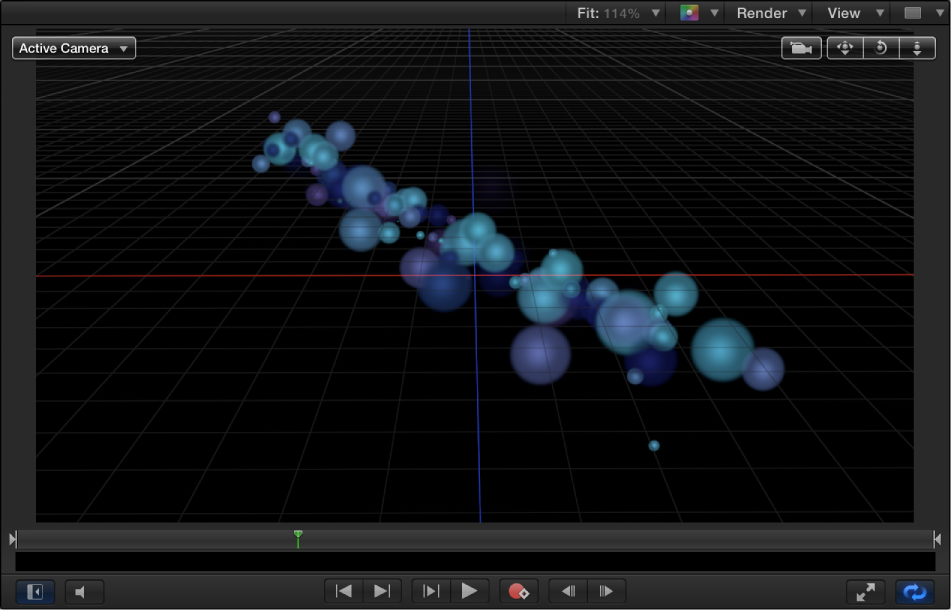Viewport: 952px width, 610px height.
Task: Expand the View menu above the canvas
Action: pos(850,12)
